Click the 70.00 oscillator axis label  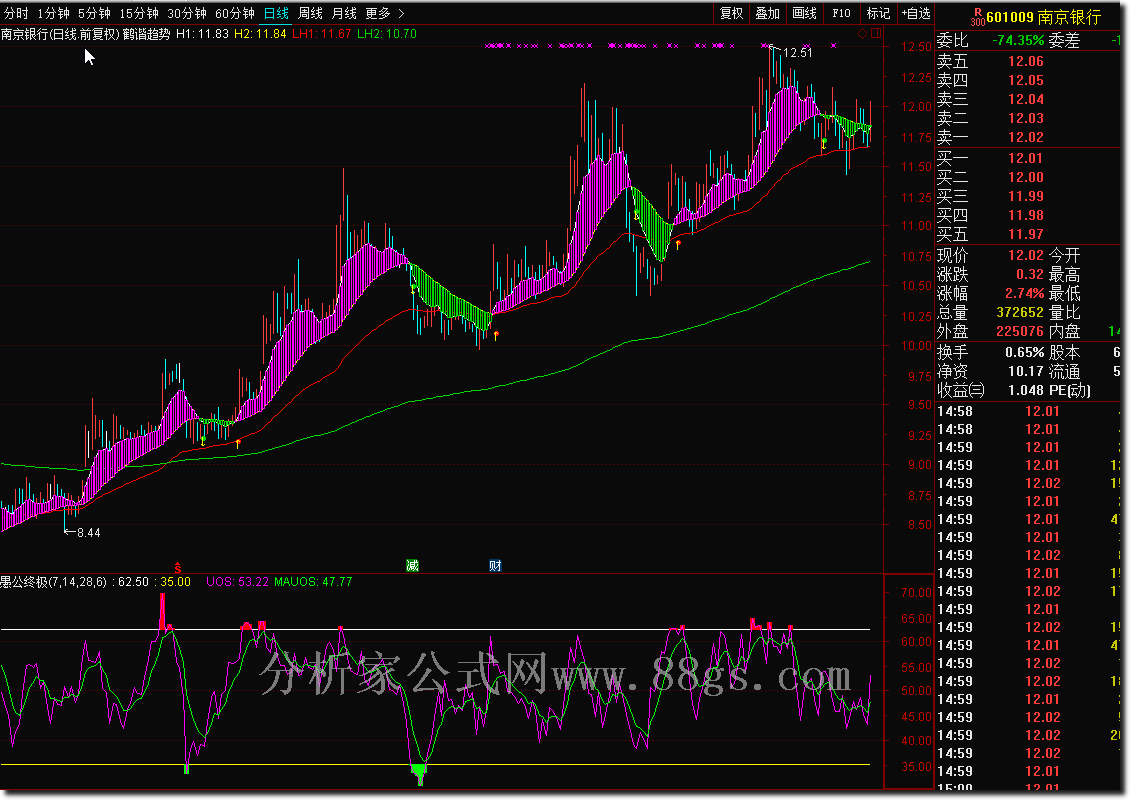point(916,592)
